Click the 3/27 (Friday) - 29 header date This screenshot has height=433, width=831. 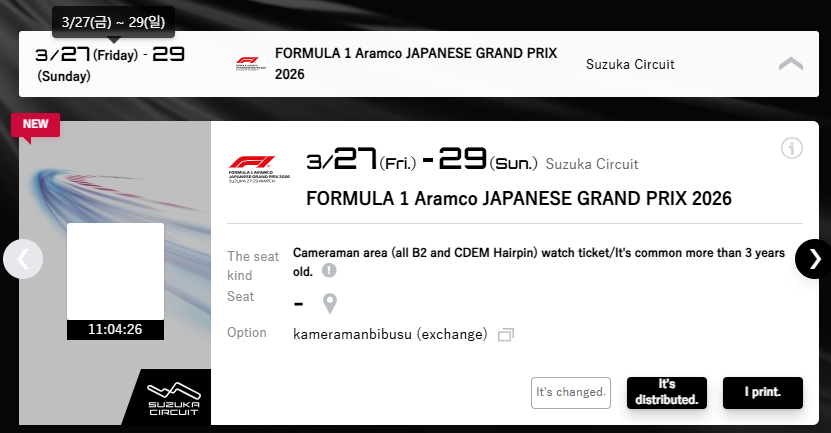110,63
